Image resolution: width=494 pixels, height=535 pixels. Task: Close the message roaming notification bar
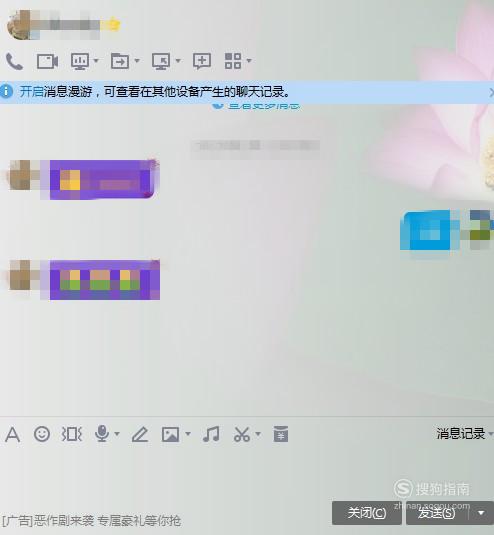pos(491,92)
